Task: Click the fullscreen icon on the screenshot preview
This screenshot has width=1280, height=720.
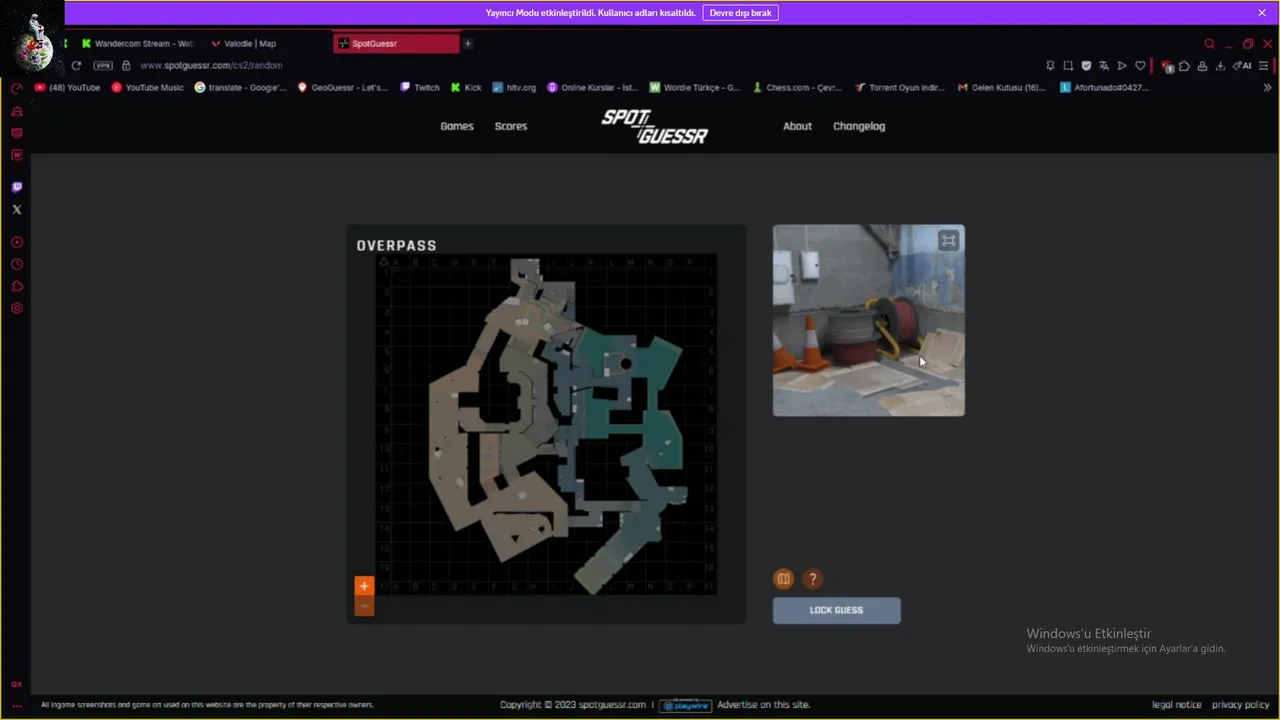Action: point(948,240)
